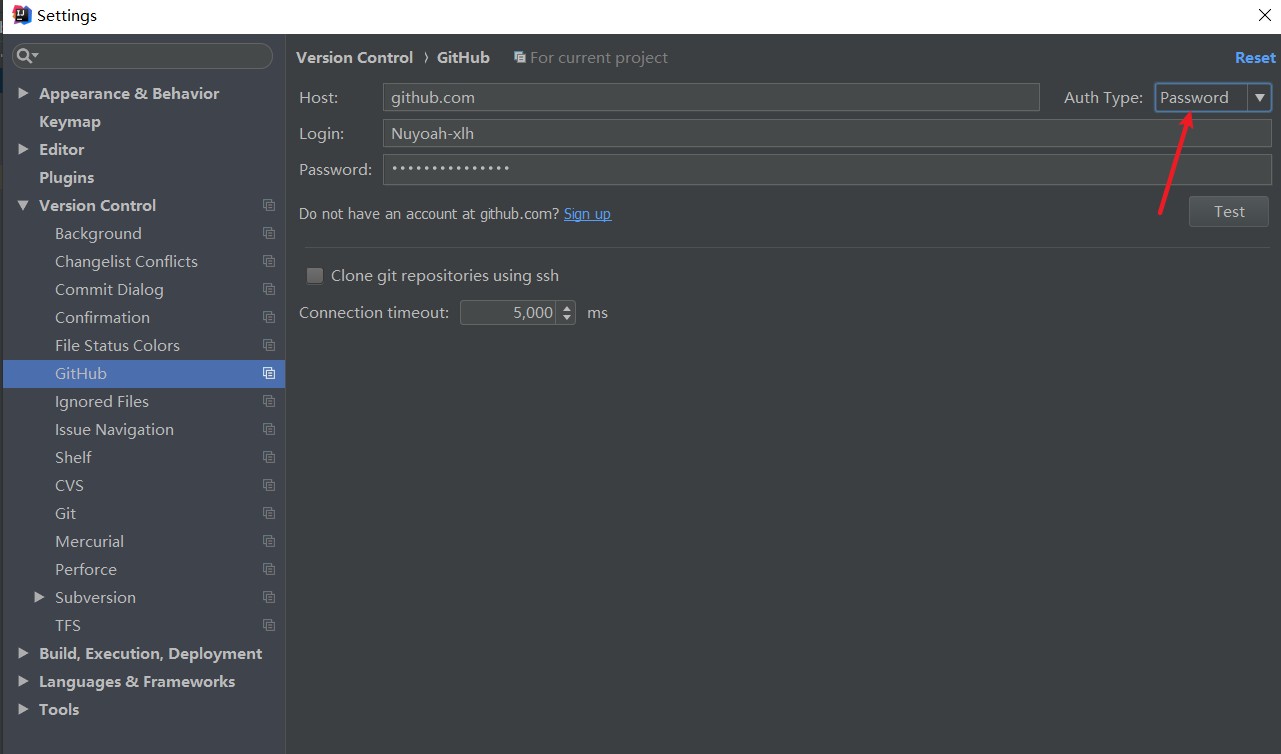Expand the Languages & Frameworks section
1281x754 pixels.
(23, 681)
